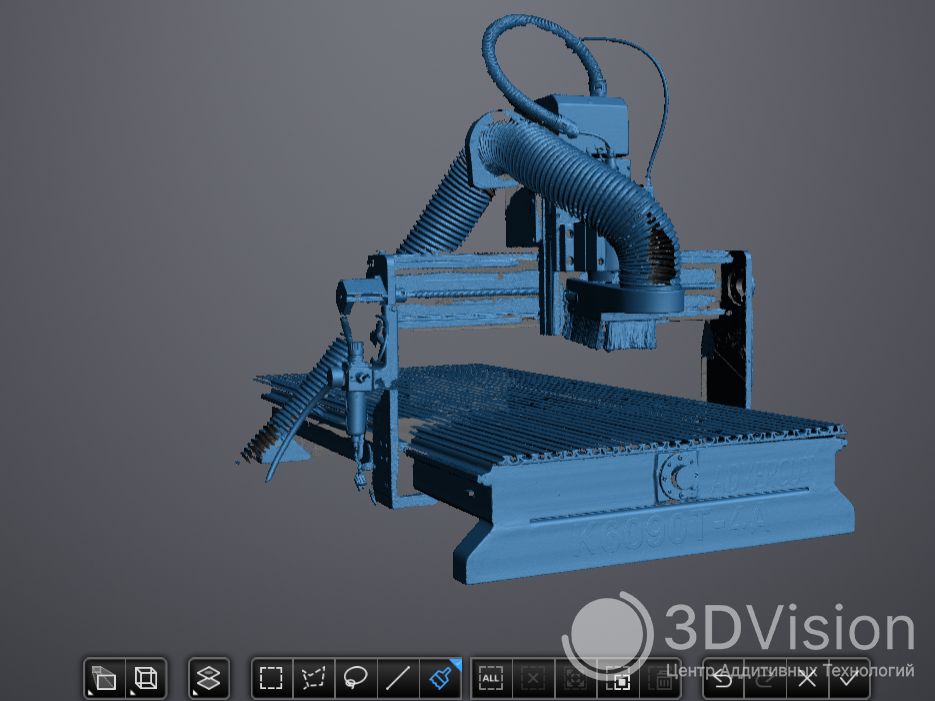The height and width of the screenshot is (701, 935).
Task: Clear selection with the dashed X icon
Action: point(533,679)
